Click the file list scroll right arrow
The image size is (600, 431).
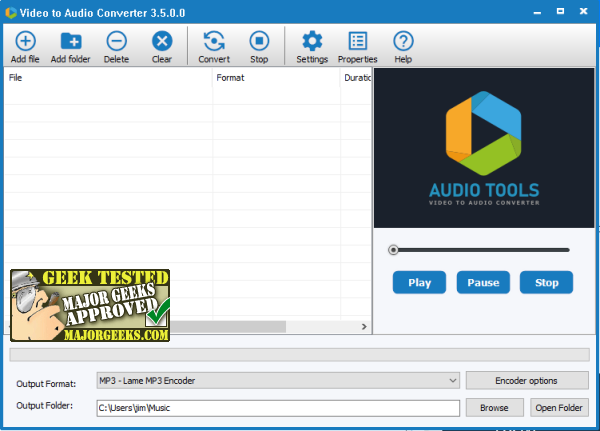pyautogui.click(x=364, y=327)
